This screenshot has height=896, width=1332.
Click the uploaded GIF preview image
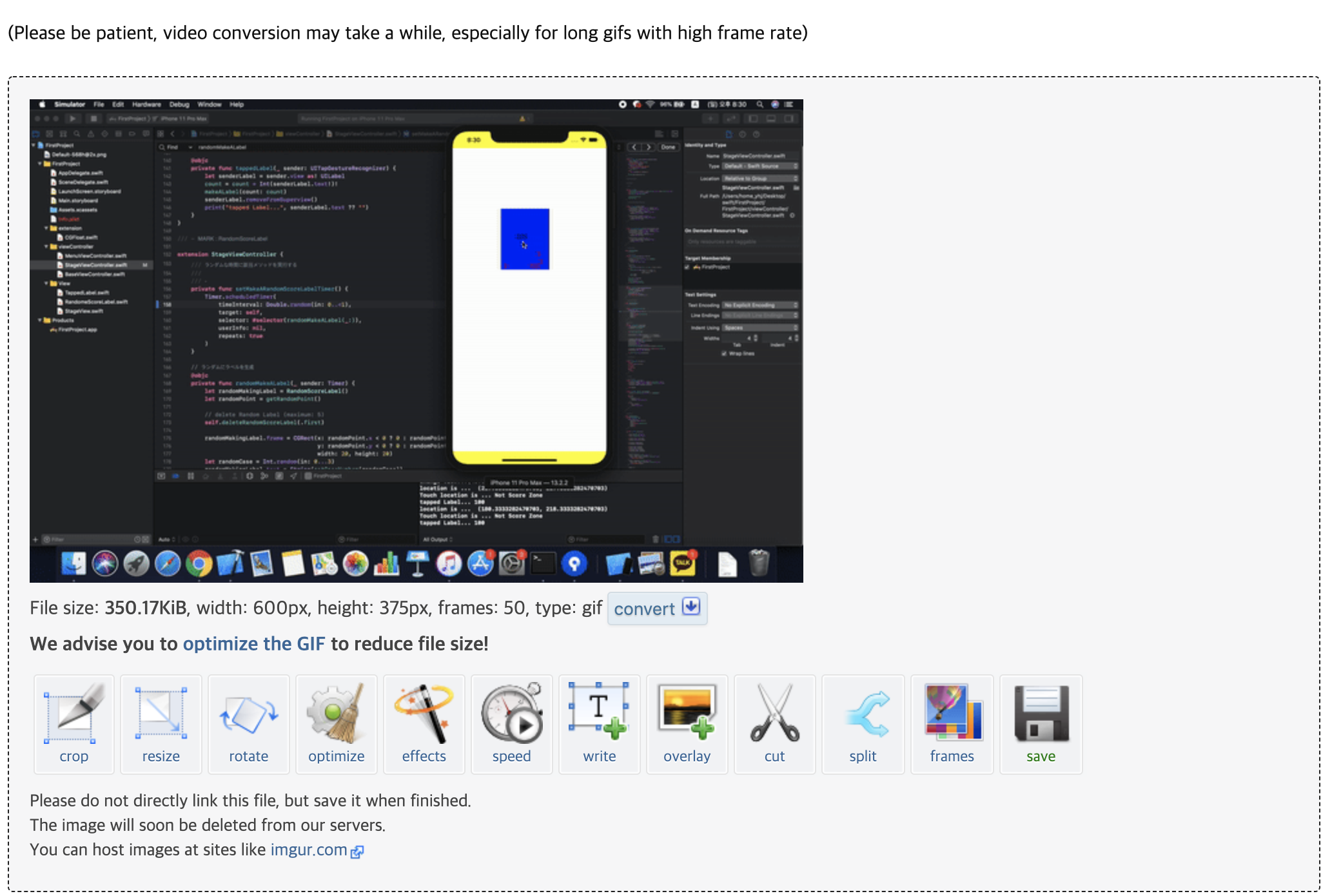pyautogui.click(x=416, y=340)
